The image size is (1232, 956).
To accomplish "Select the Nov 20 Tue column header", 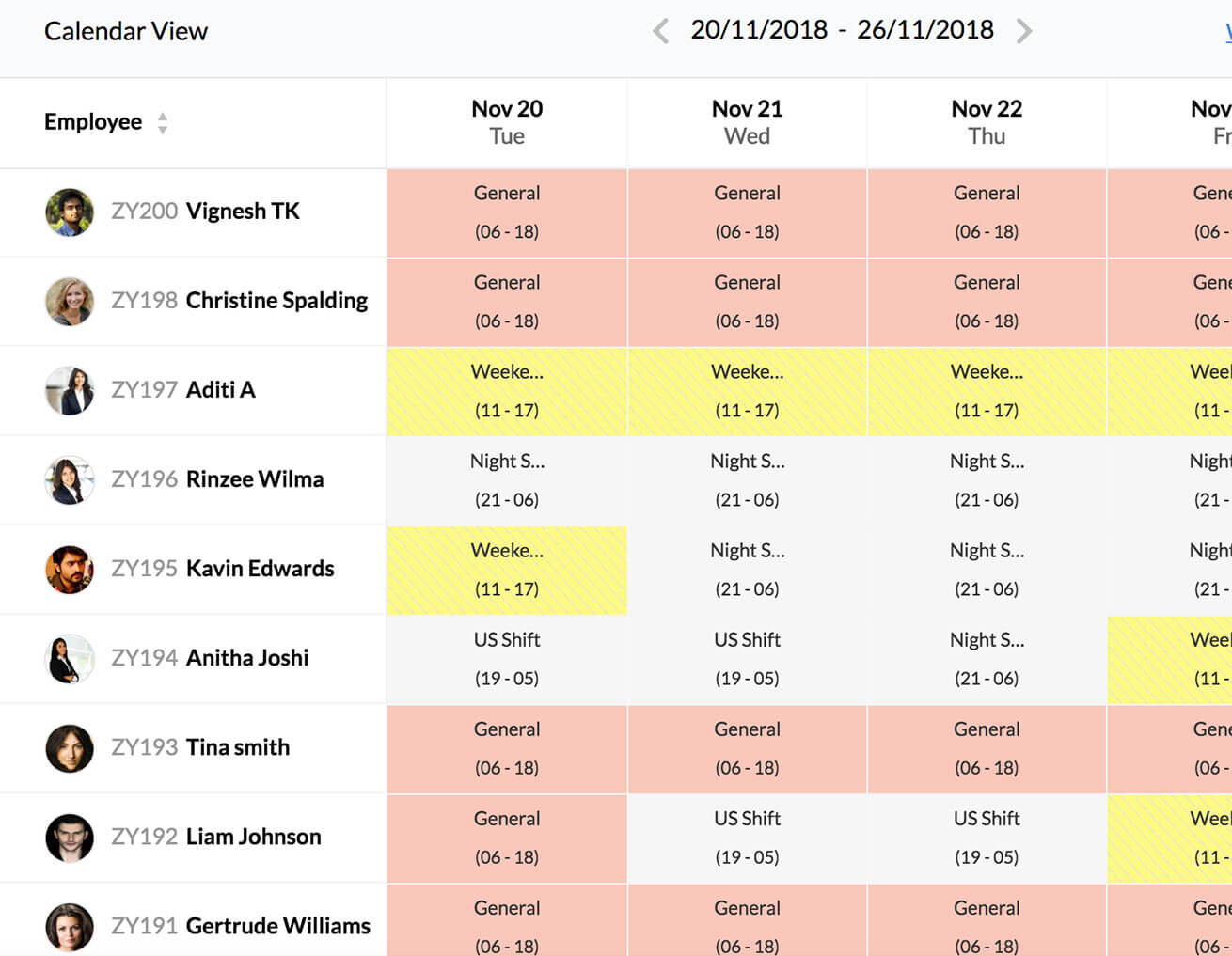I will (x=507, y=122).
